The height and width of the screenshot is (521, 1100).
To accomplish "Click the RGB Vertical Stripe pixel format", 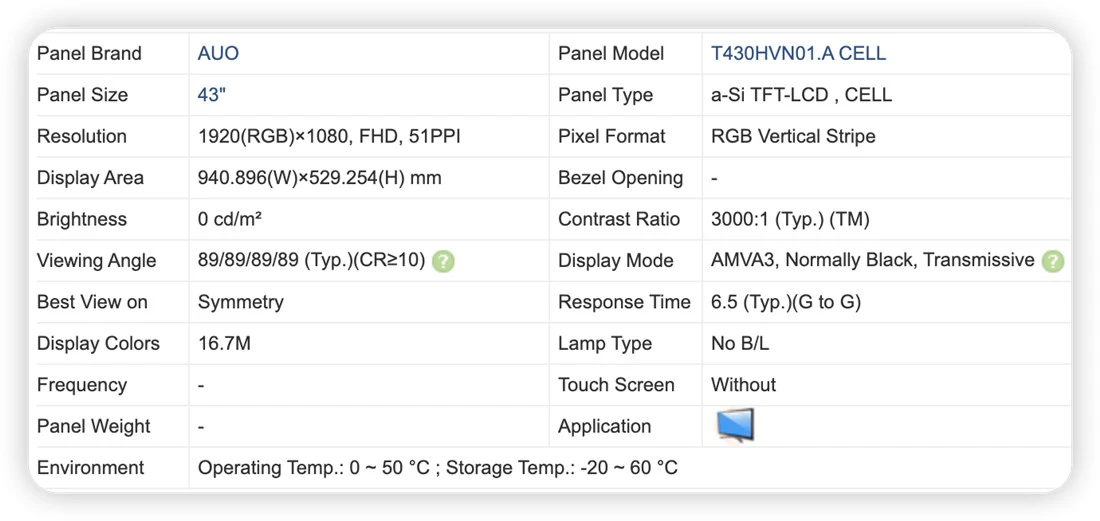I will [x=793, y=136].
